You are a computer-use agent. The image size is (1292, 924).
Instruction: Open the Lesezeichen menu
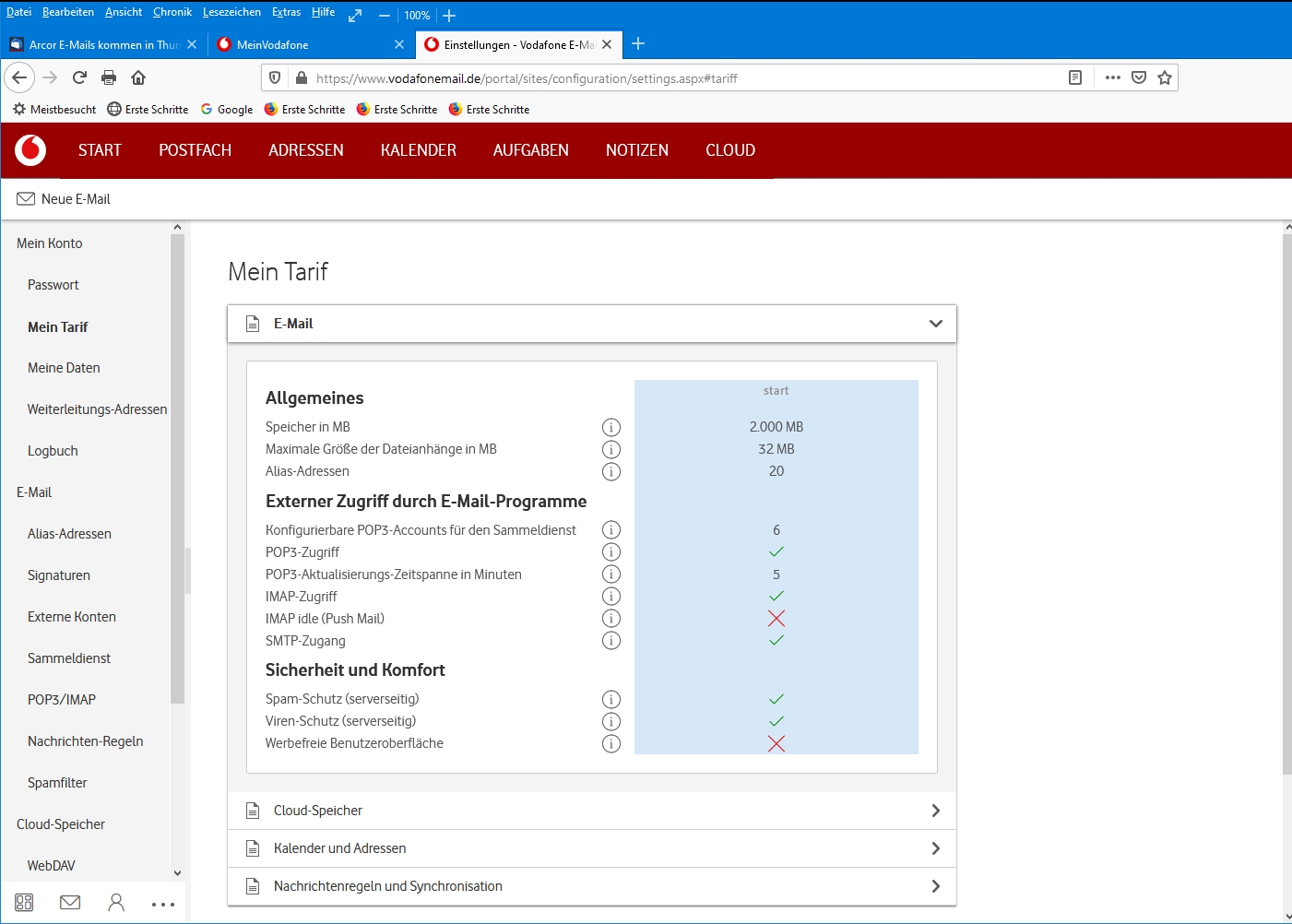click(231, 12)
